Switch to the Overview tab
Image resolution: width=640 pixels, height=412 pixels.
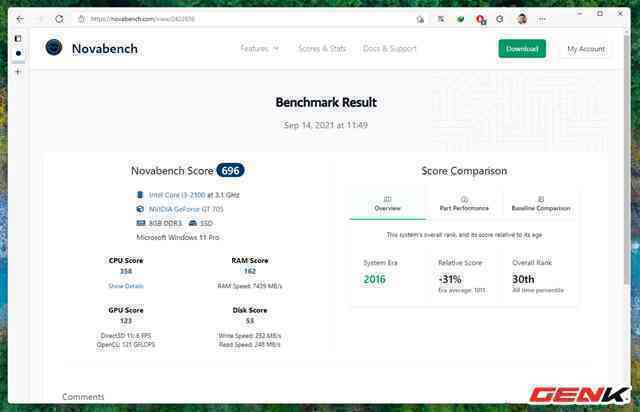[x=388, y=204]
